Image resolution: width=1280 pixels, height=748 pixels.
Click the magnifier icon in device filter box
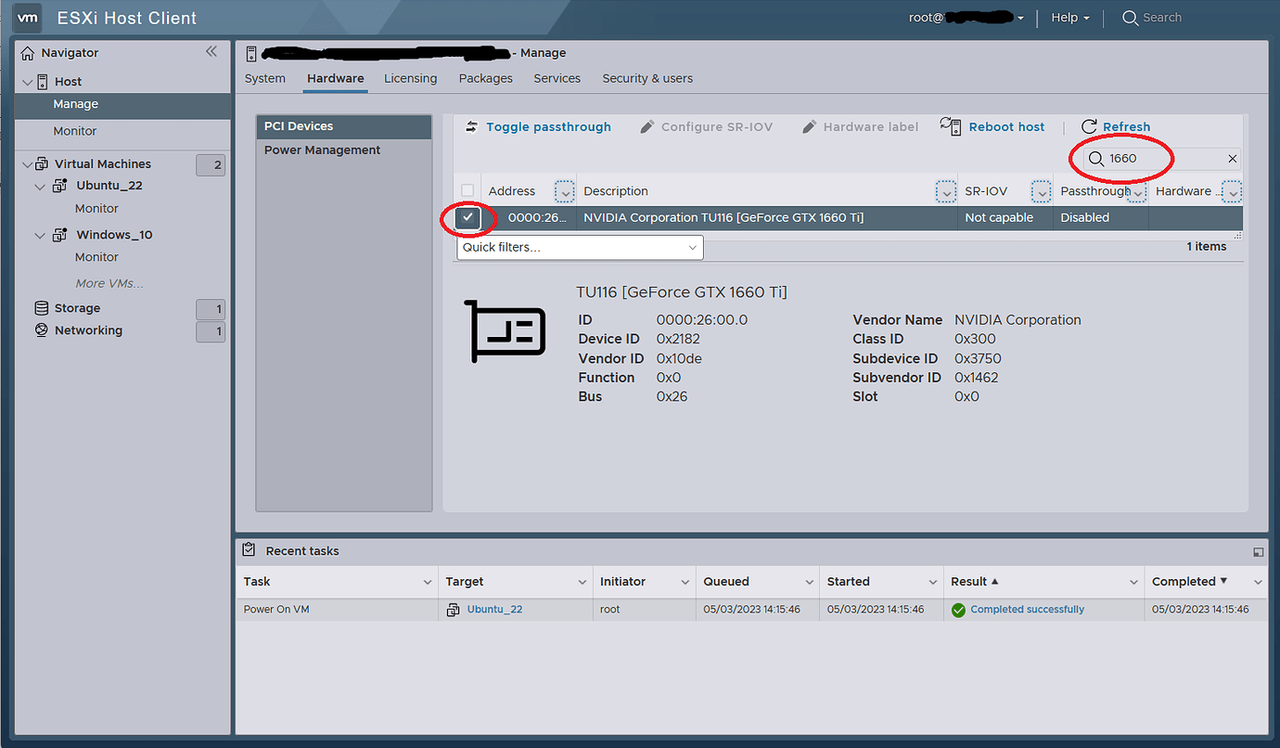[x=1096, y=158]
